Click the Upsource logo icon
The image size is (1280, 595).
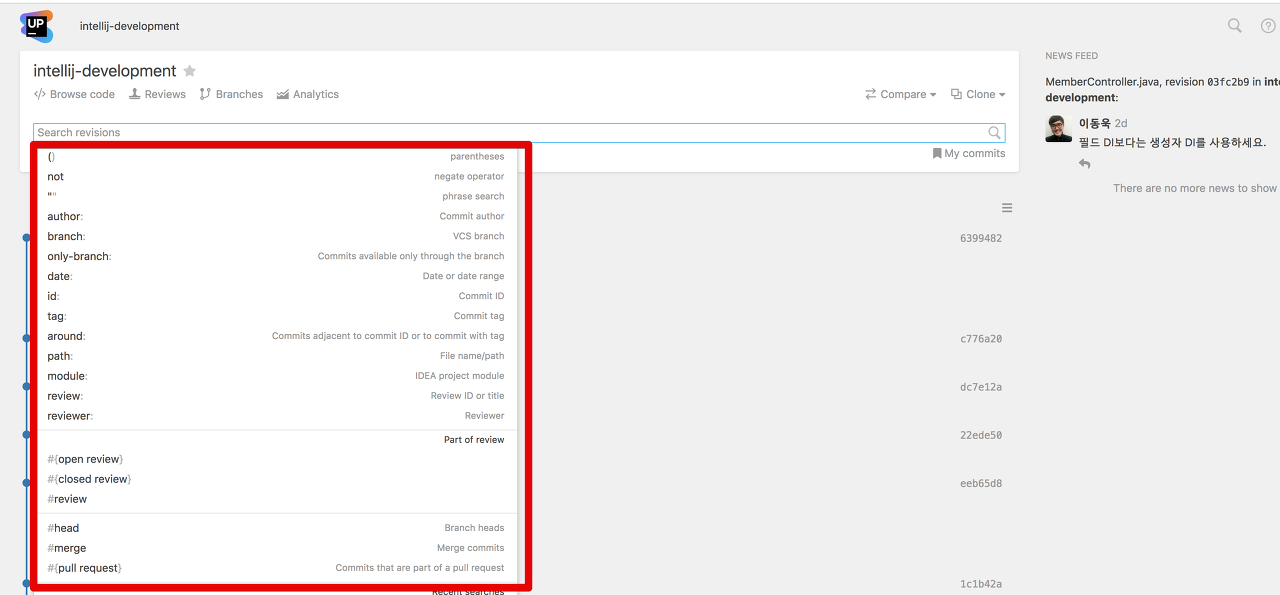point(36,26)
